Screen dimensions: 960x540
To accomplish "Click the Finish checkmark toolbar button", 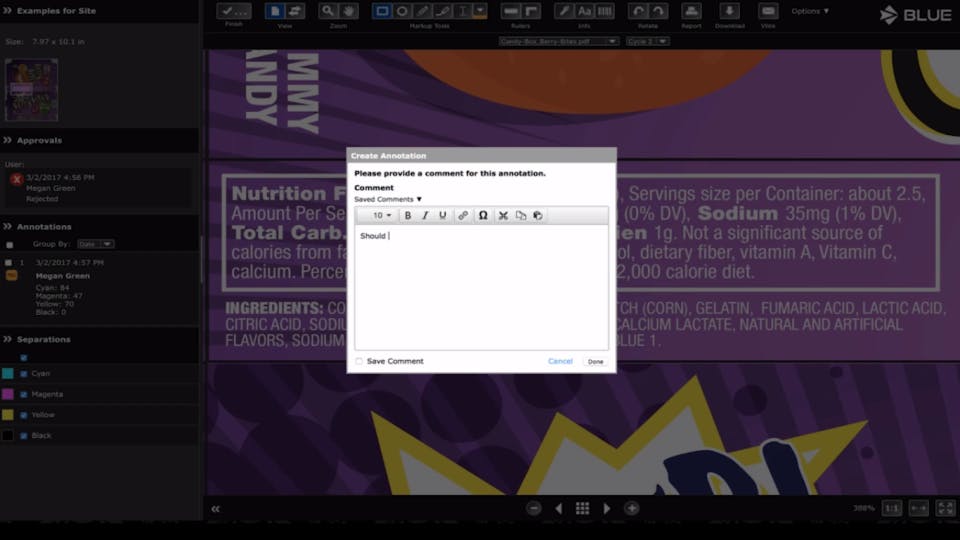I will (233, 11).
